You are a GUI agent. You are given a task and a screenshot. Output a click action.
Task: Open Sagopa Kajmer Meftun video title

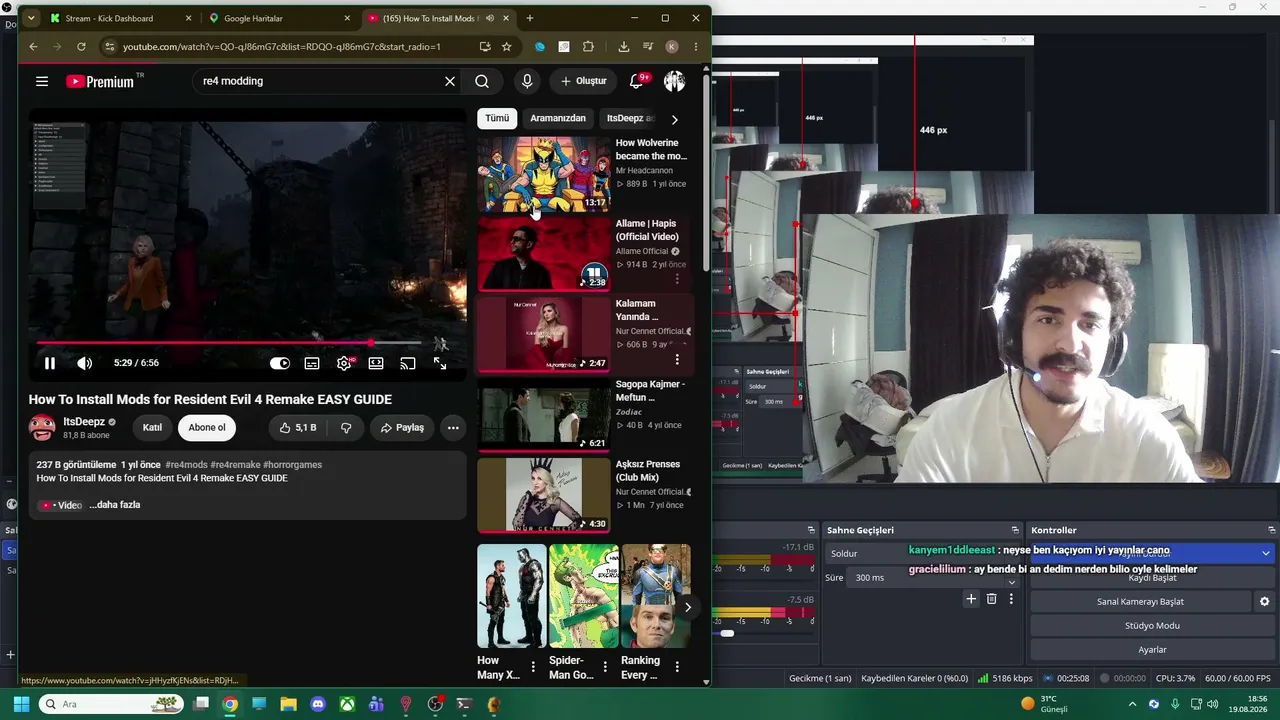(650, 391)
